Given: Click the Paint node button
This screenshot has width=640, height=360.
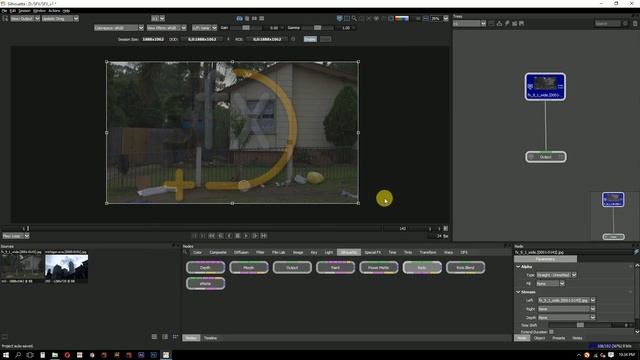Looking at the screenshot, I should point(335,268).
